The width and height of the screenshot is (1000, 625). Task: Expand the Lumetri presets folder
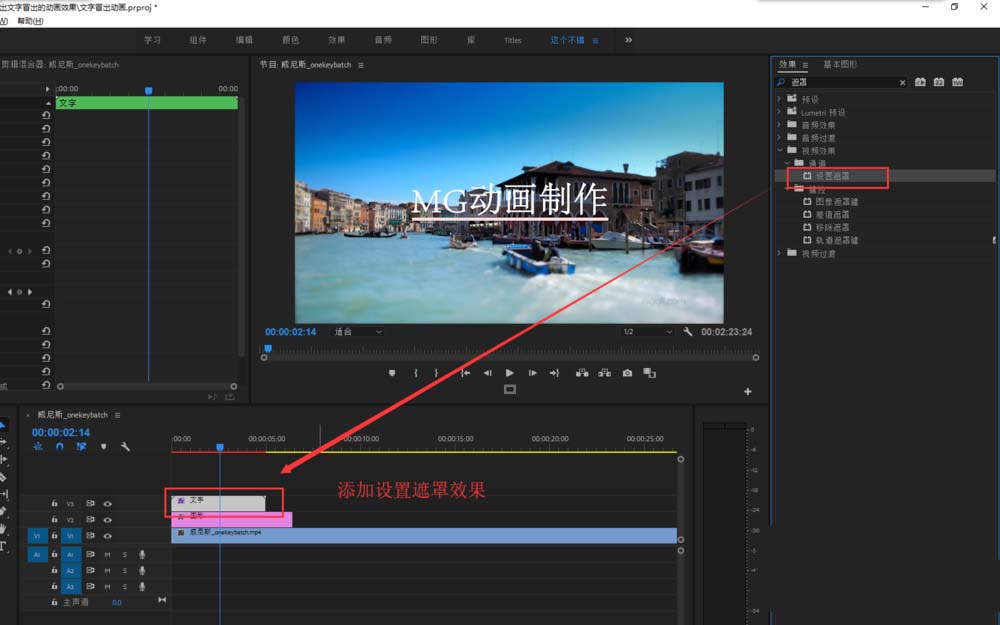tap(779, 112)
